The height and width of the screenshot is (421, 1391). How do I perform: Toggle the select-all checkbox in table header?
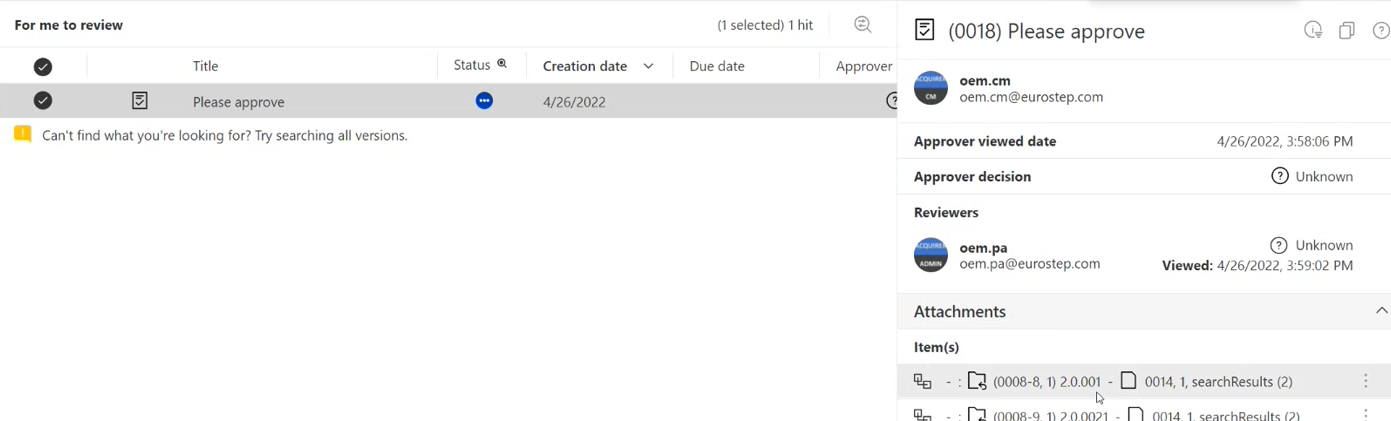point(43,67)
